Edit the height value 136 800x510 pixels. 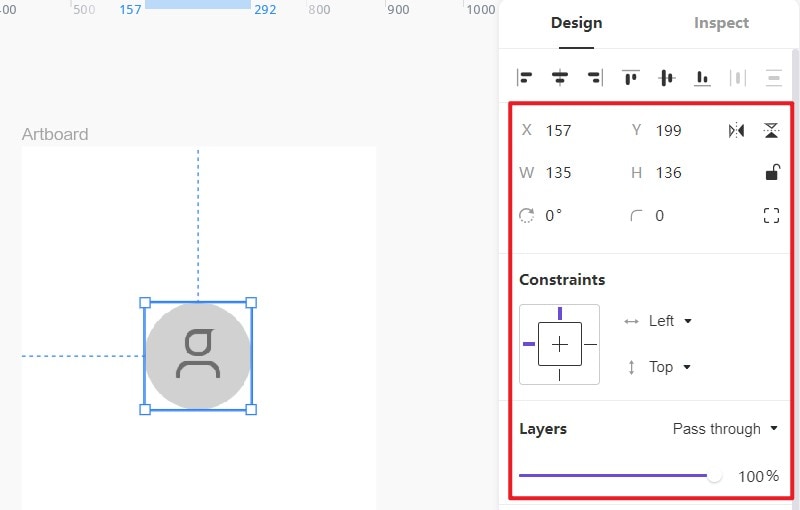(668, 173)
